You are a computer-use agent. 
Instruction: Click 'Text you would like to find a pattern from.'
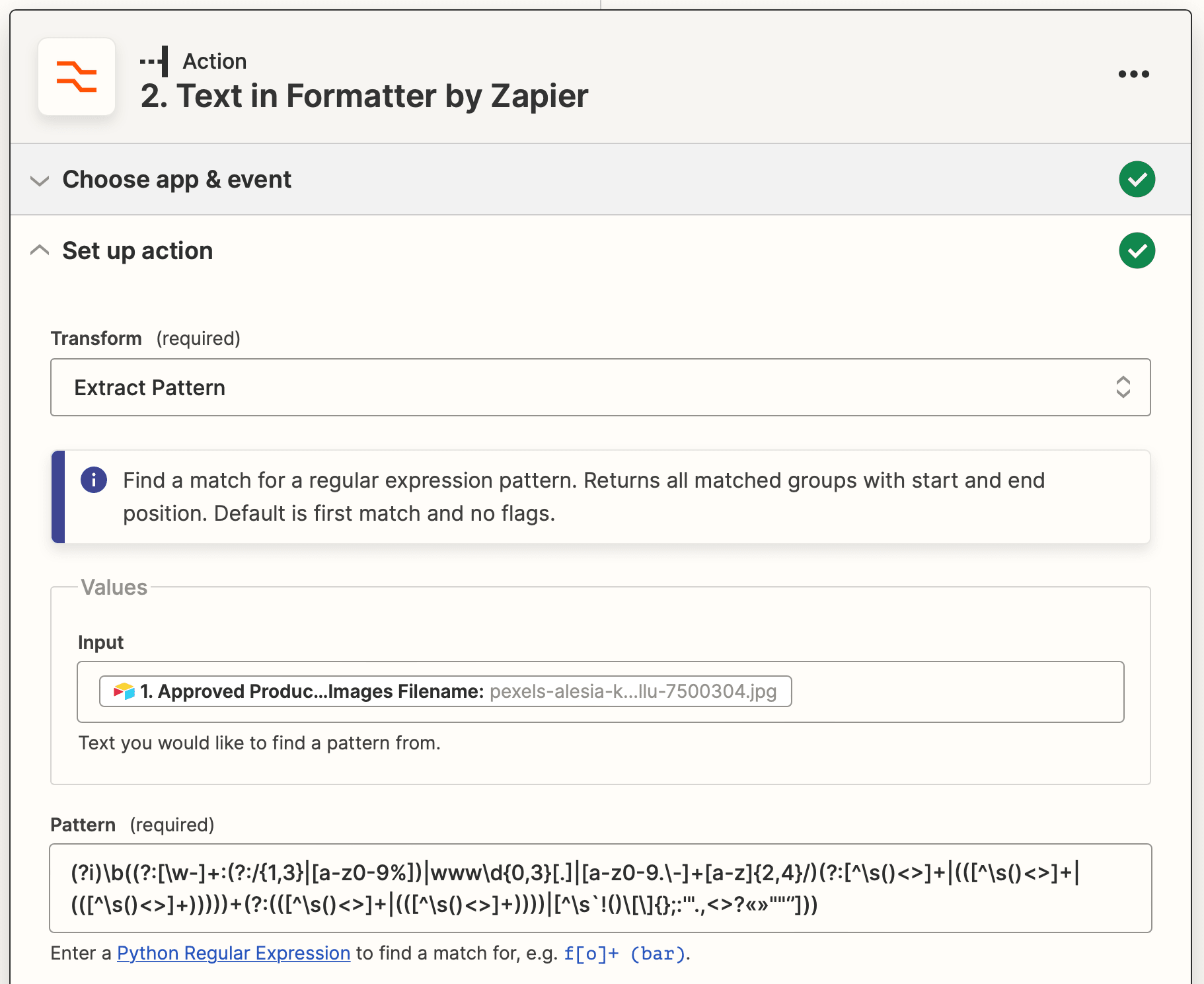pos(259,743)
